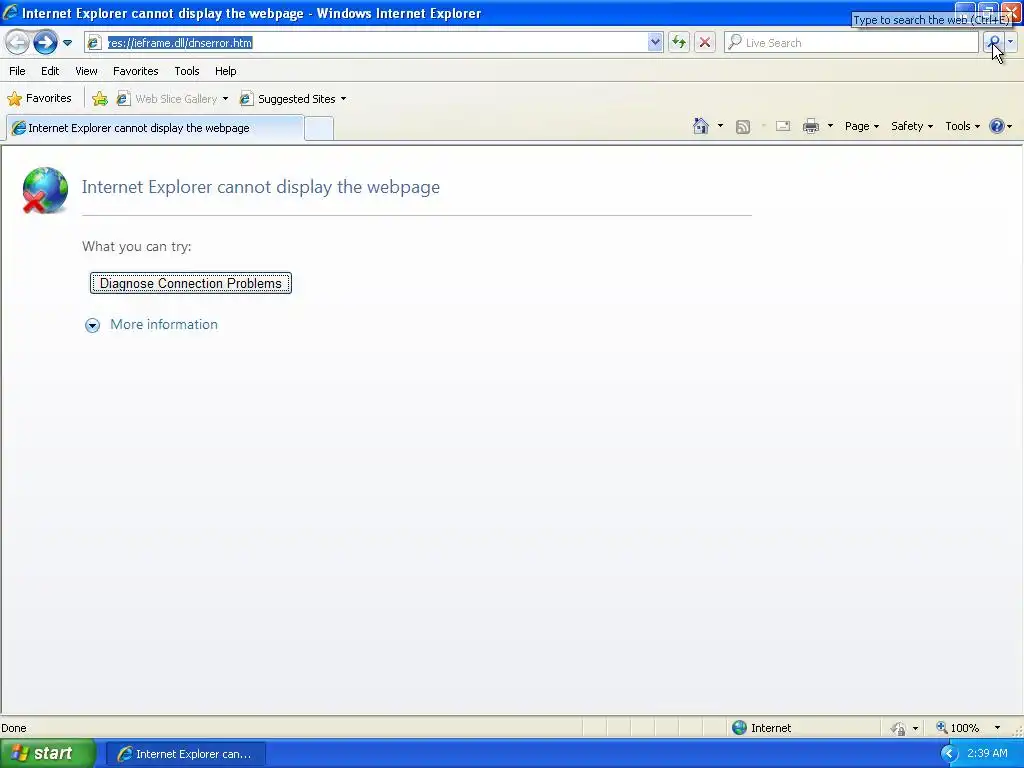Open the Edit menu

tap(50, 71)
